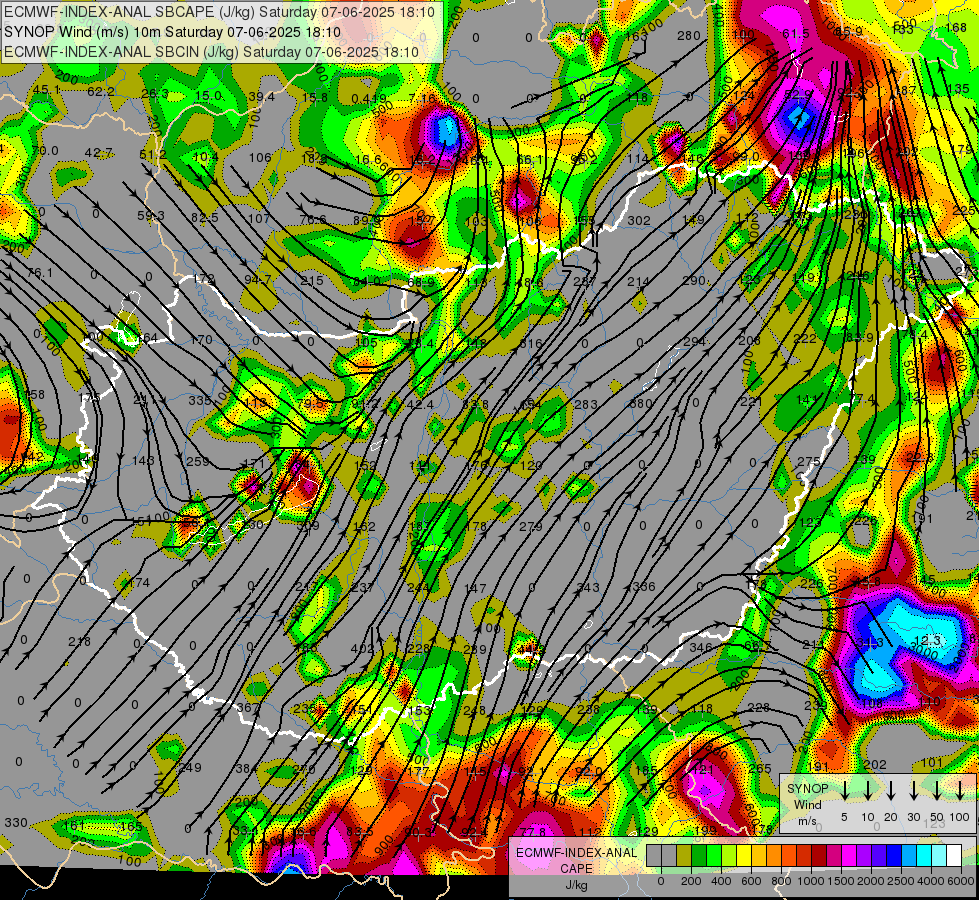Click the 'SYNOP Wind (m/s) 10m' title line

(172, 32)
